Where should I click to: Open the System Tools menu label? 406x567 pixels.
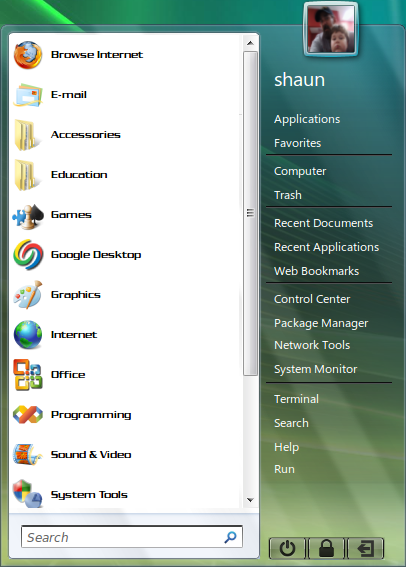point(89,495)
